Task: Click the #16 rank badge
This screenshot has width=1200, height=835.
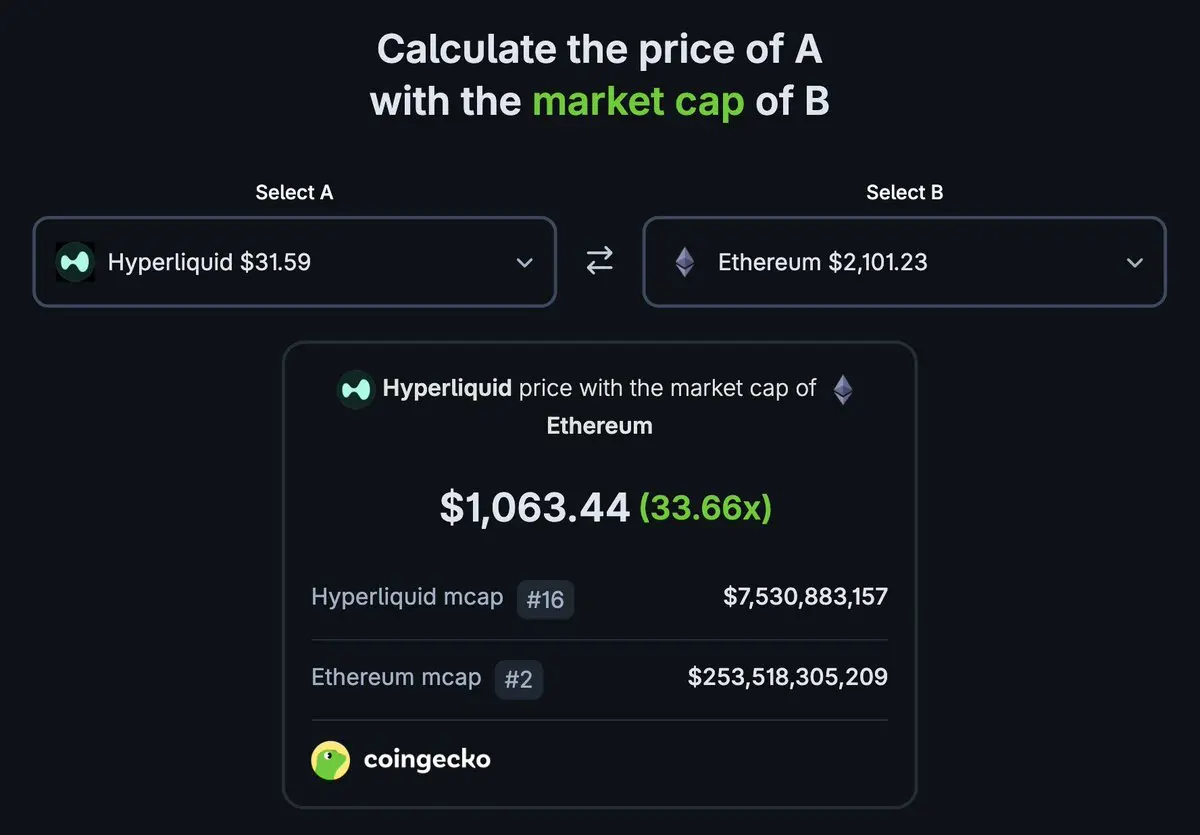Action: (545, 600)
